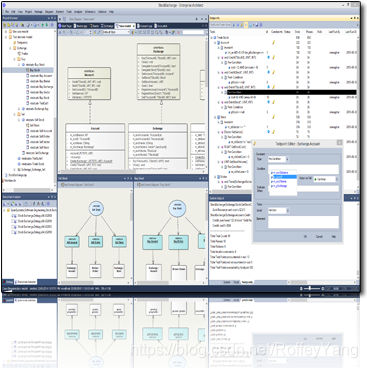Select the 'Buy Account' class in tree
The image size is (367, 368).
coord(41,76)
